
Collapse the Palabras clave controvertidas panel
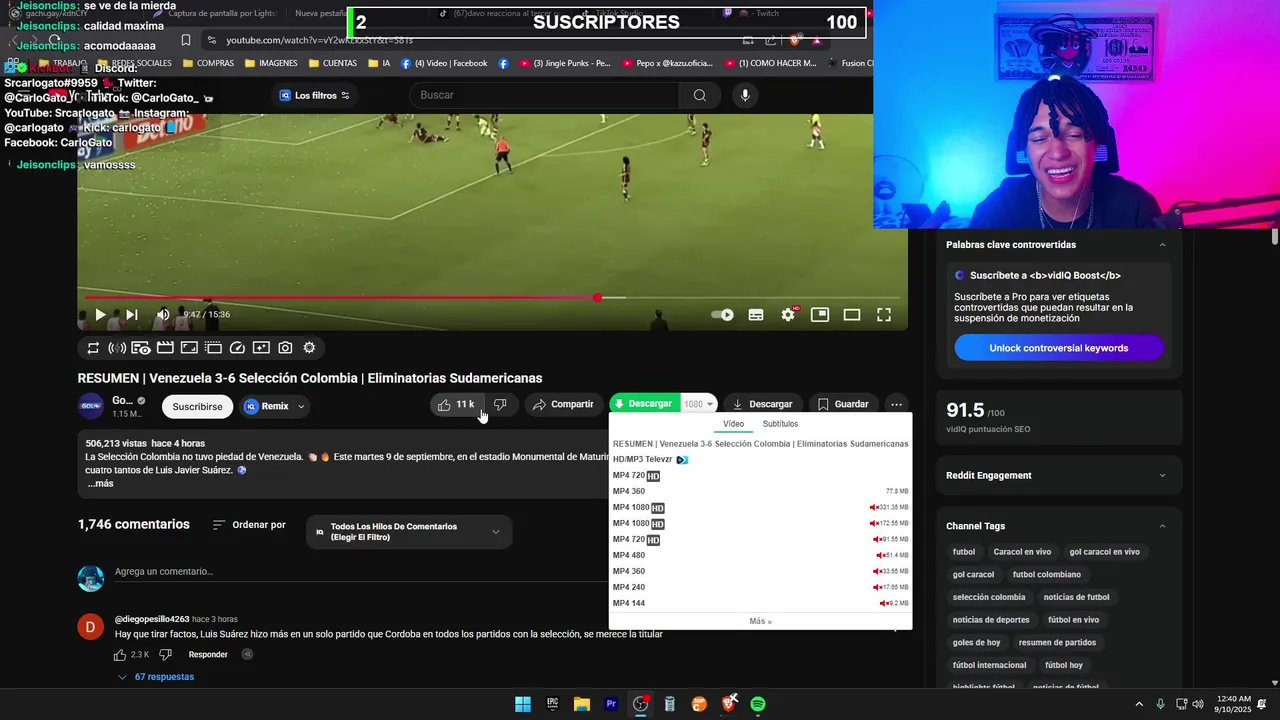pos(1162,245)
